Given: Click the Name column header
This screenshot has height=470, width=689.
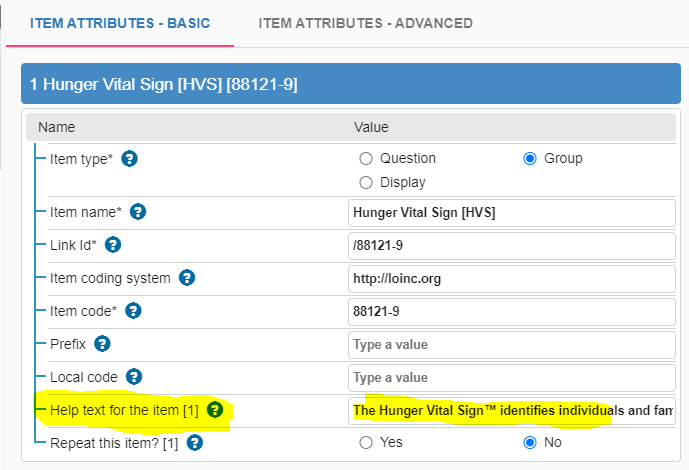Looking at the screenshot, I should tap(56, 127).
